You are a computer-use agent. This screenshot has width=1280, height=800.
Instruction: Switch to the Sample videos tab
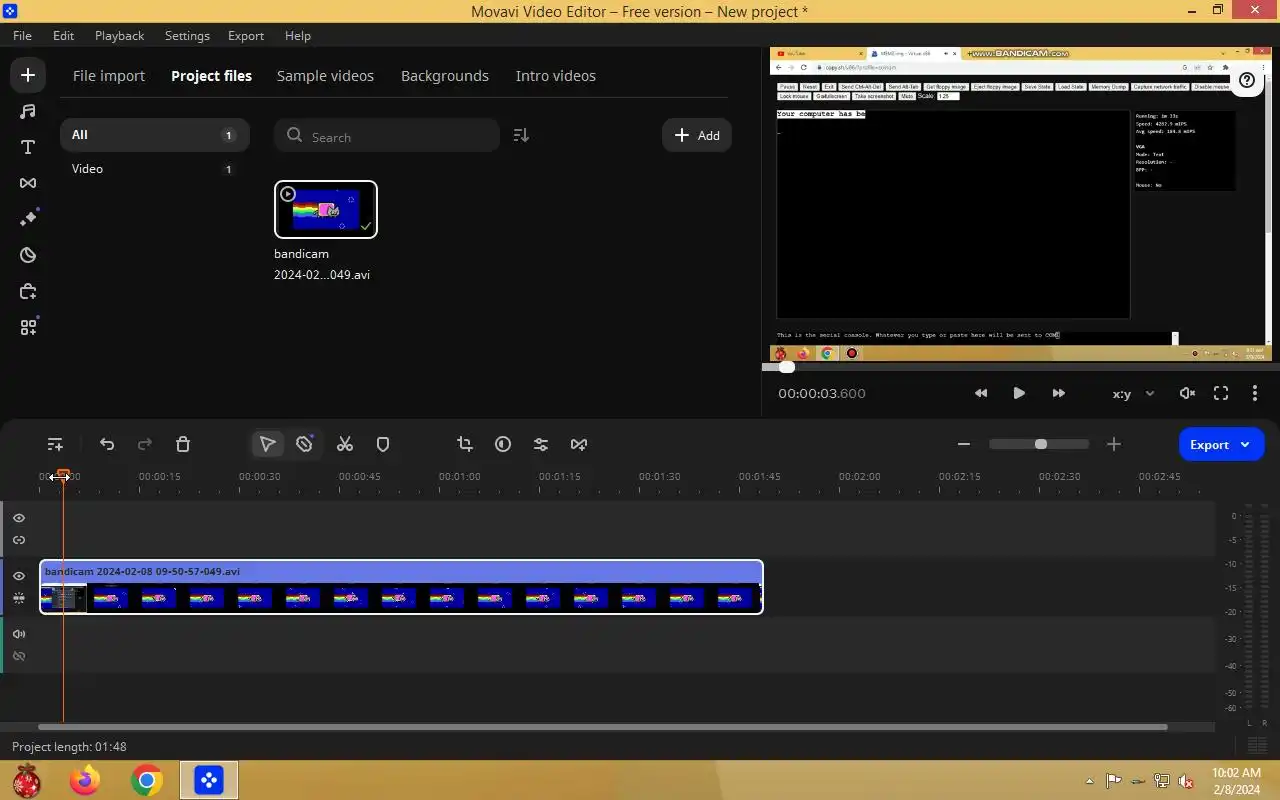coord(325,76)
